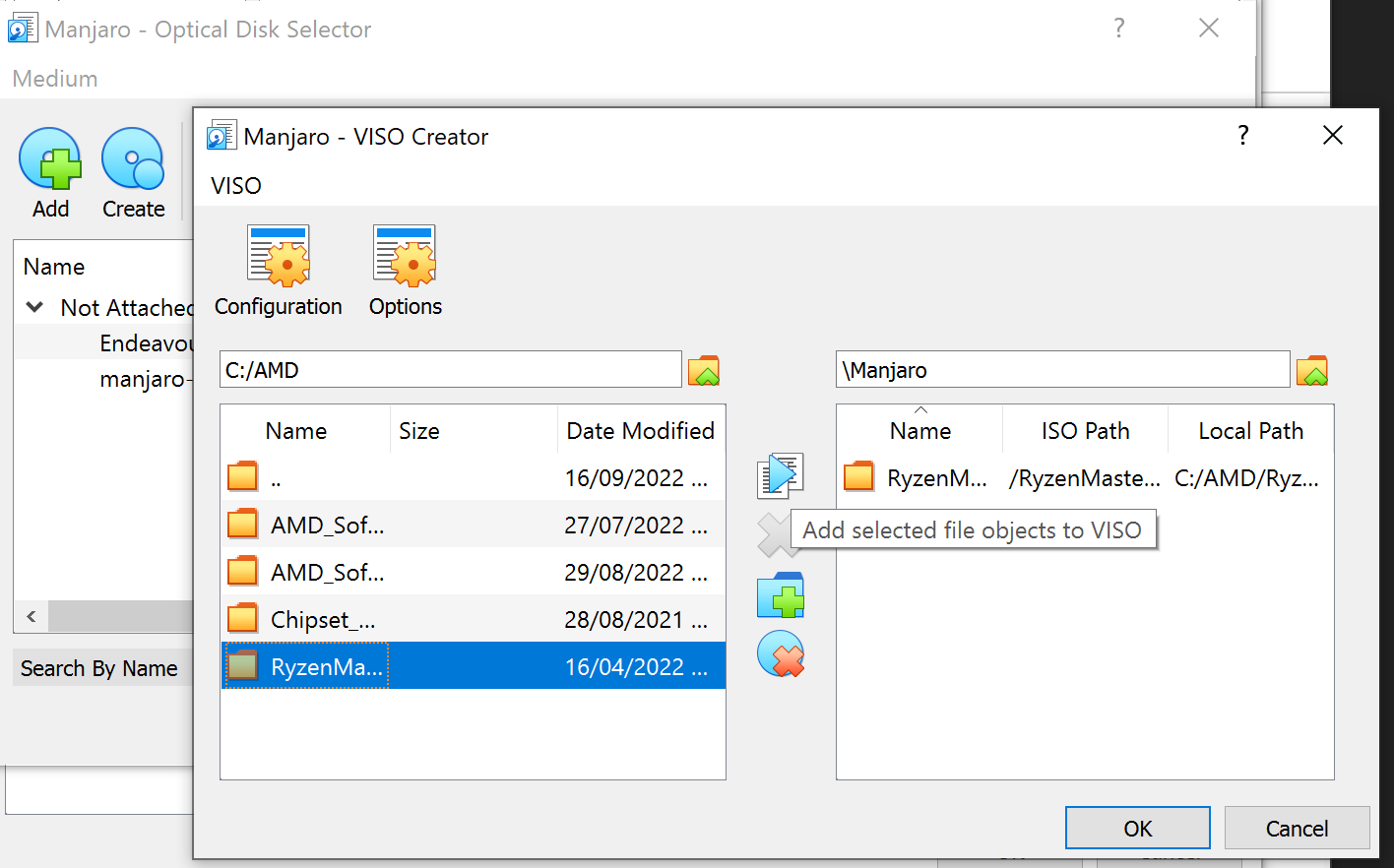Open the Configuration panel in VISO Creator
Image resolution: width=1394 pixels, height=868 pixels.
pyautogui.click(x=279, y=271)
